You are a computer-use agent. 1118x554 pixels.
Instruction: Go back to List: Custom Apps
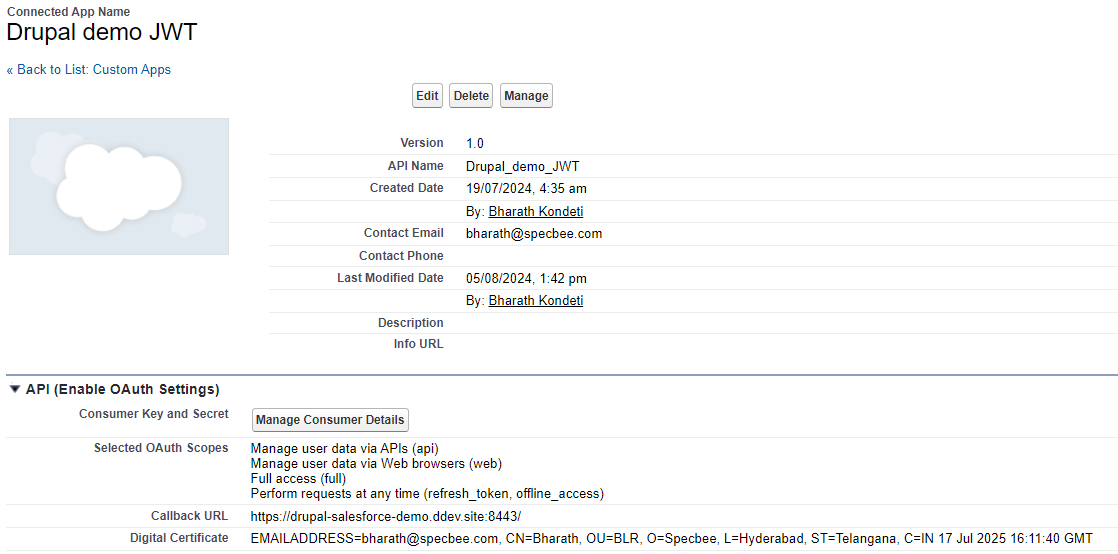tap(88, 70)
